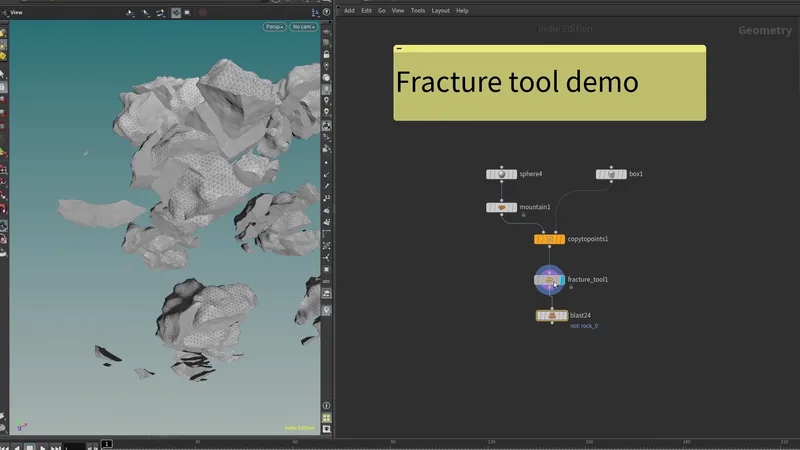Open the Edit menu in network editor
The height and width of the screenshot is (450, 800).
coord(366,11)
